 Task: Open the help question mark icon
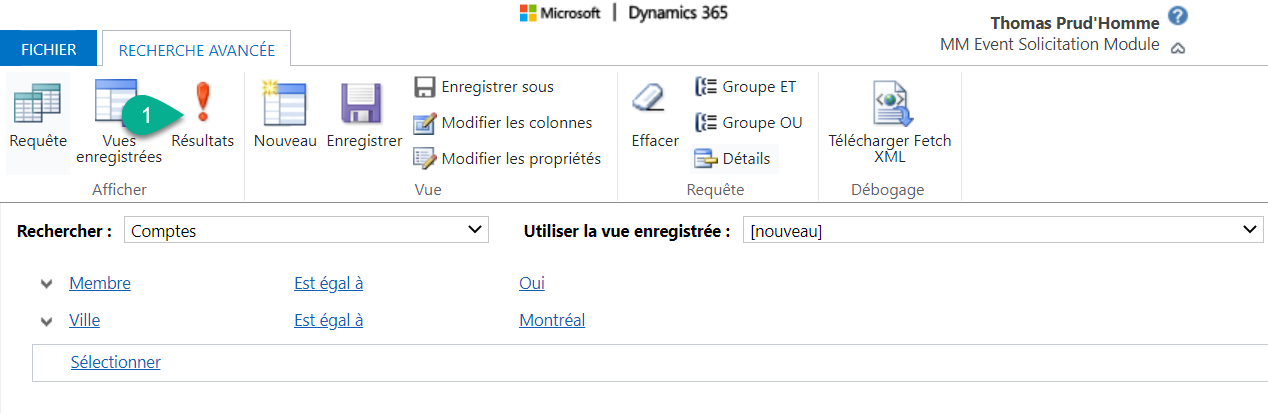click(1179, 16)
